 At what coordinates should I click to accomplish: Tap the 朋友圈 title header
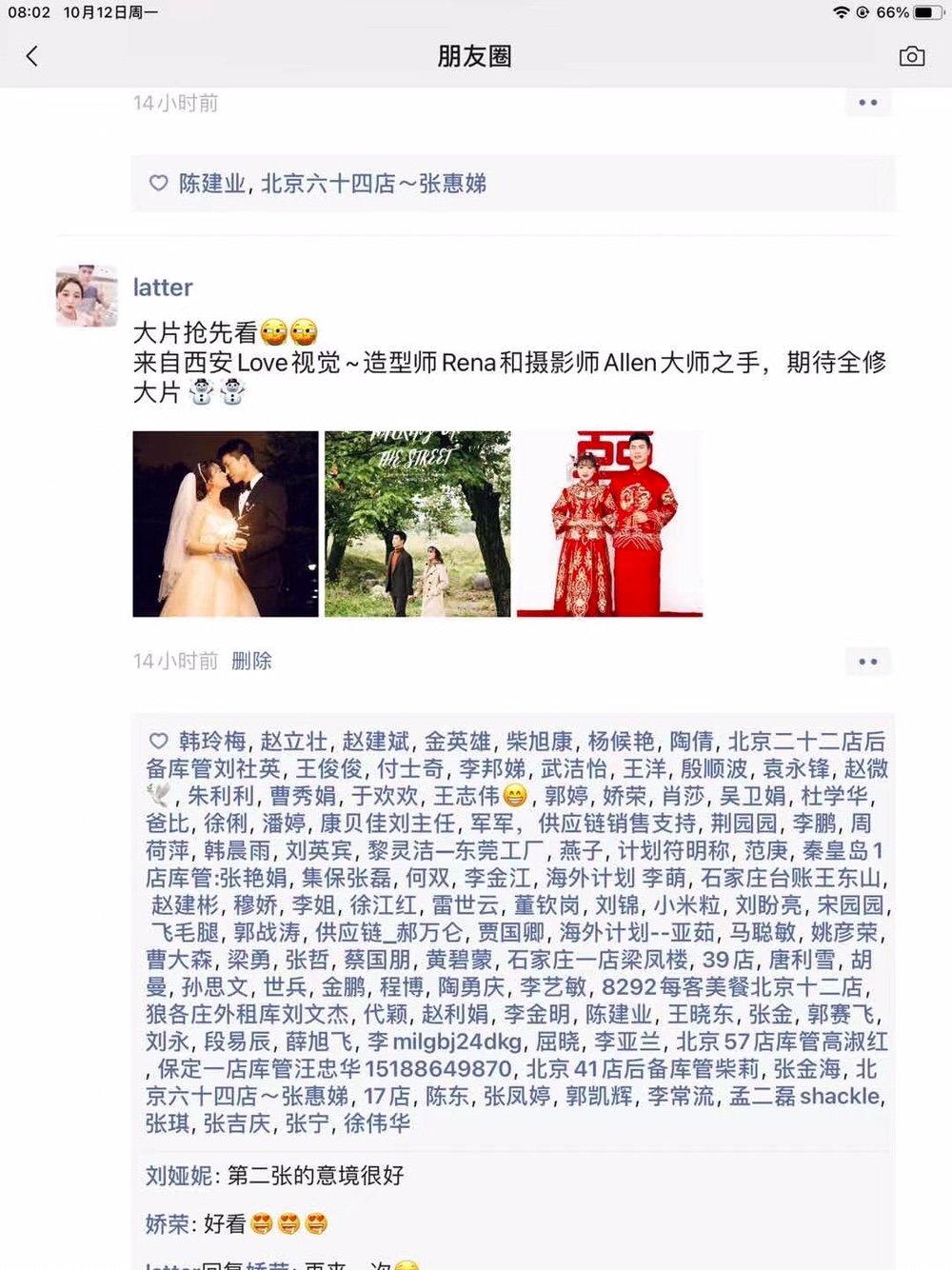[x=475, y=56]
